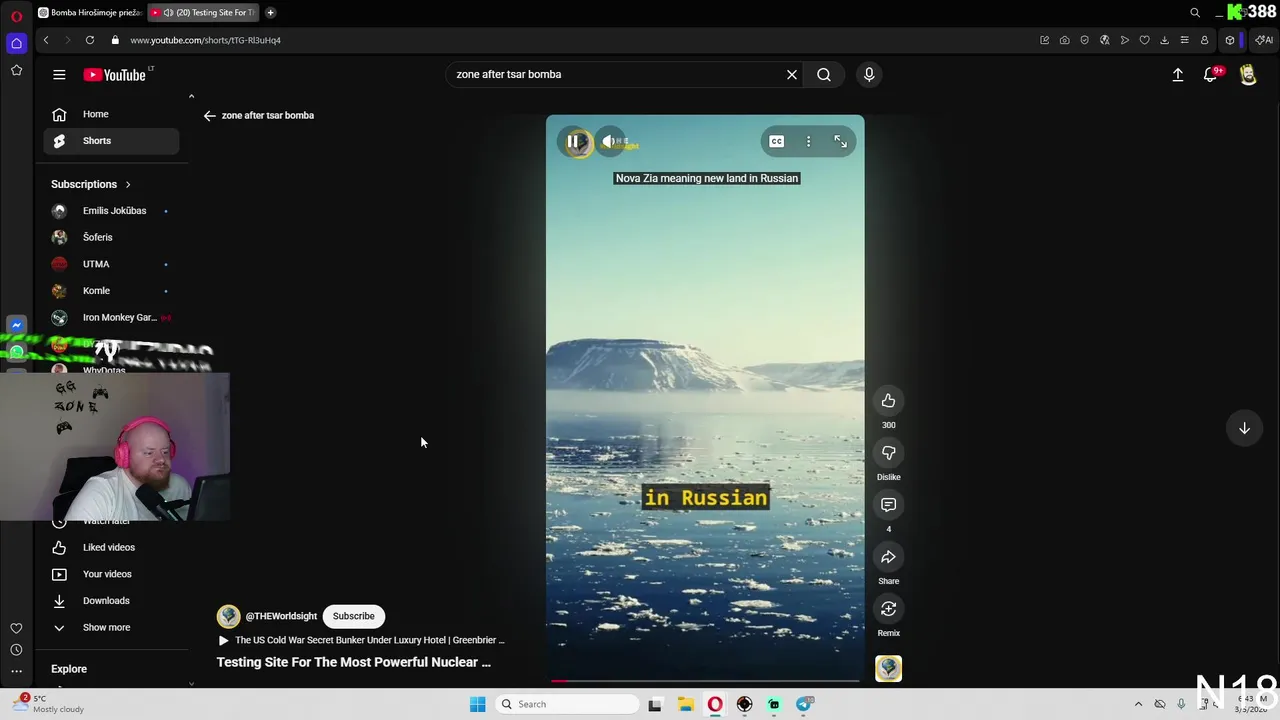Open the Explore section heading
The width and height of the screenshot is (1280, 720).
69,669
